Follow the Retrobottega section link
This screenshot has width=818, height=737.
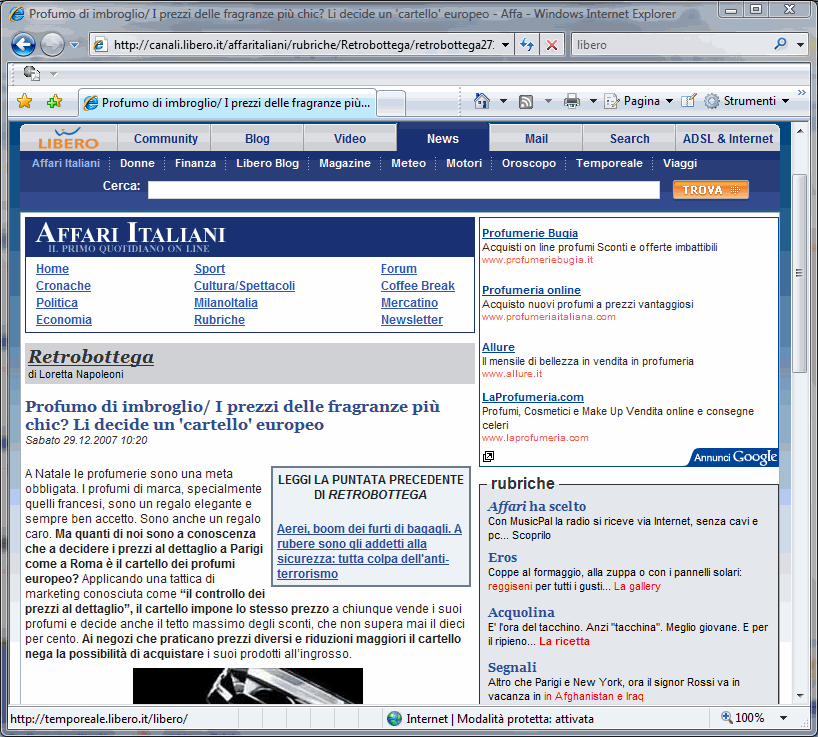(x=89, y=356)
